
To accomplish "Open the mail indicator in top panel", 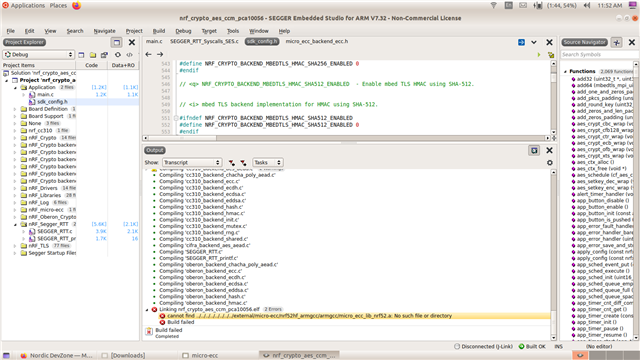I will 523,5.
